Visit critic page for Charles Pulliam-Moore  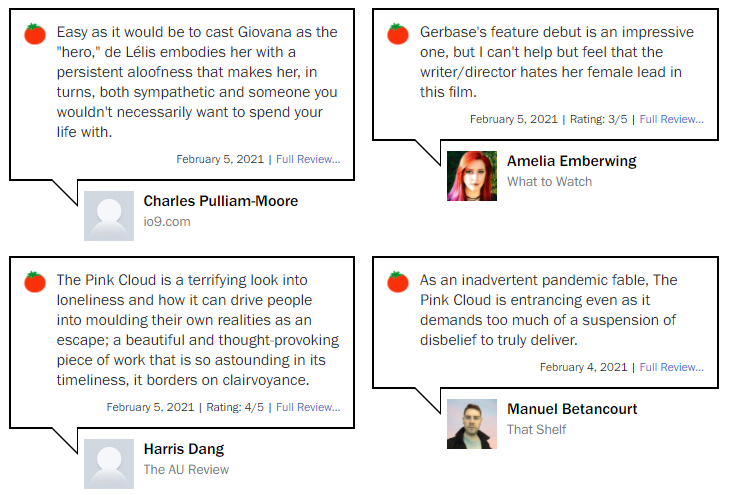click(x=221, y=201)
